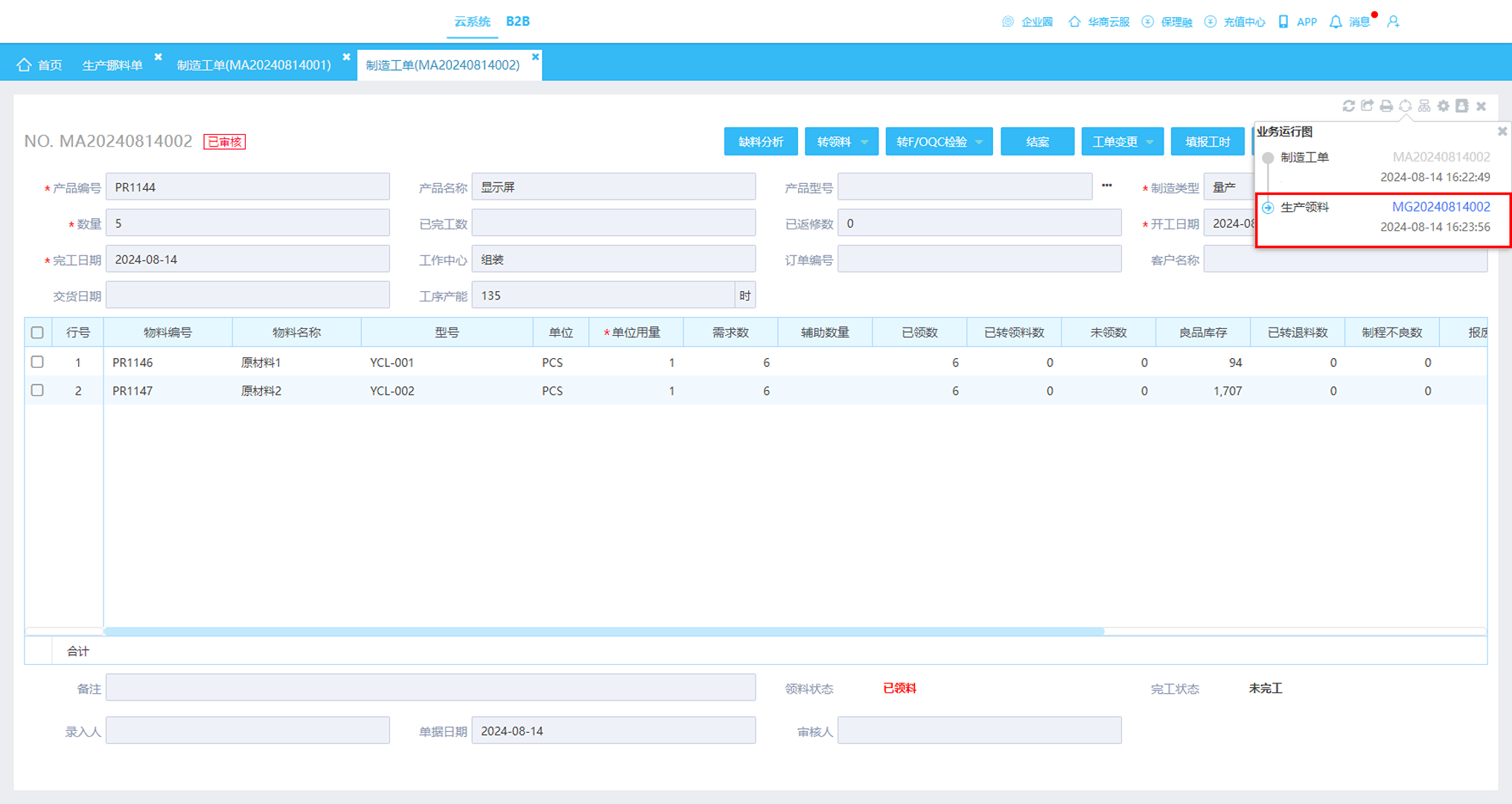
Task: Sort by the 良品库存 column header
Action: [1202, 332]
